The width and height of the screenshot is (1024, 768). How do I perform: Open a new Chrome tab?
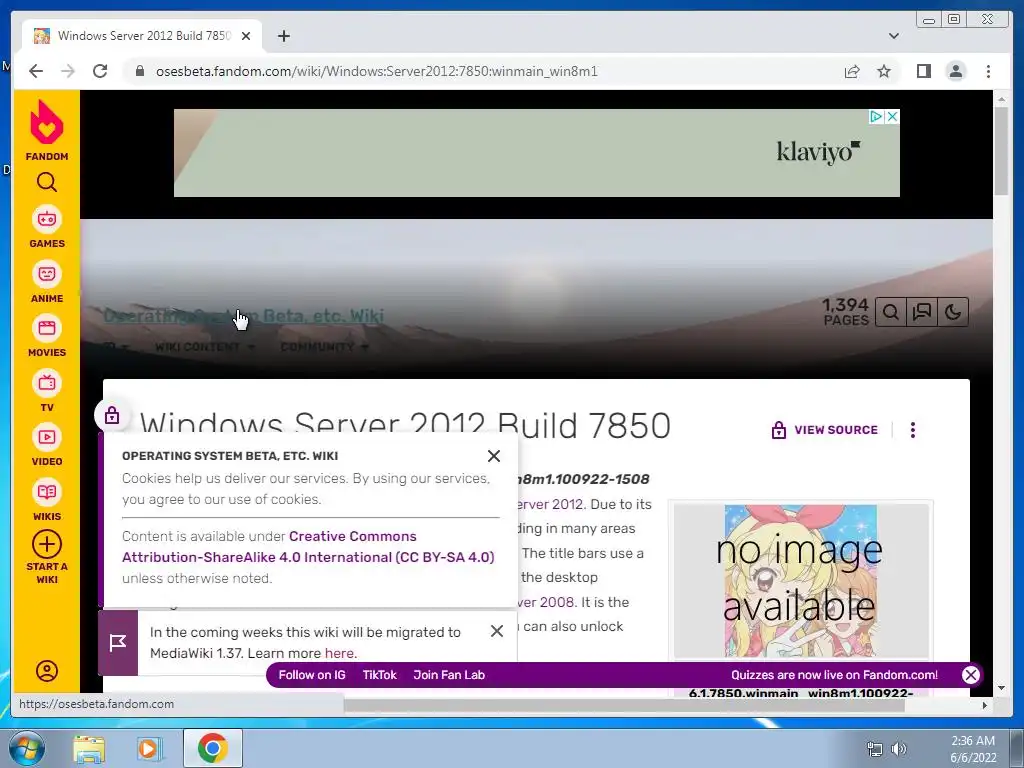click(x=283, y=36)
